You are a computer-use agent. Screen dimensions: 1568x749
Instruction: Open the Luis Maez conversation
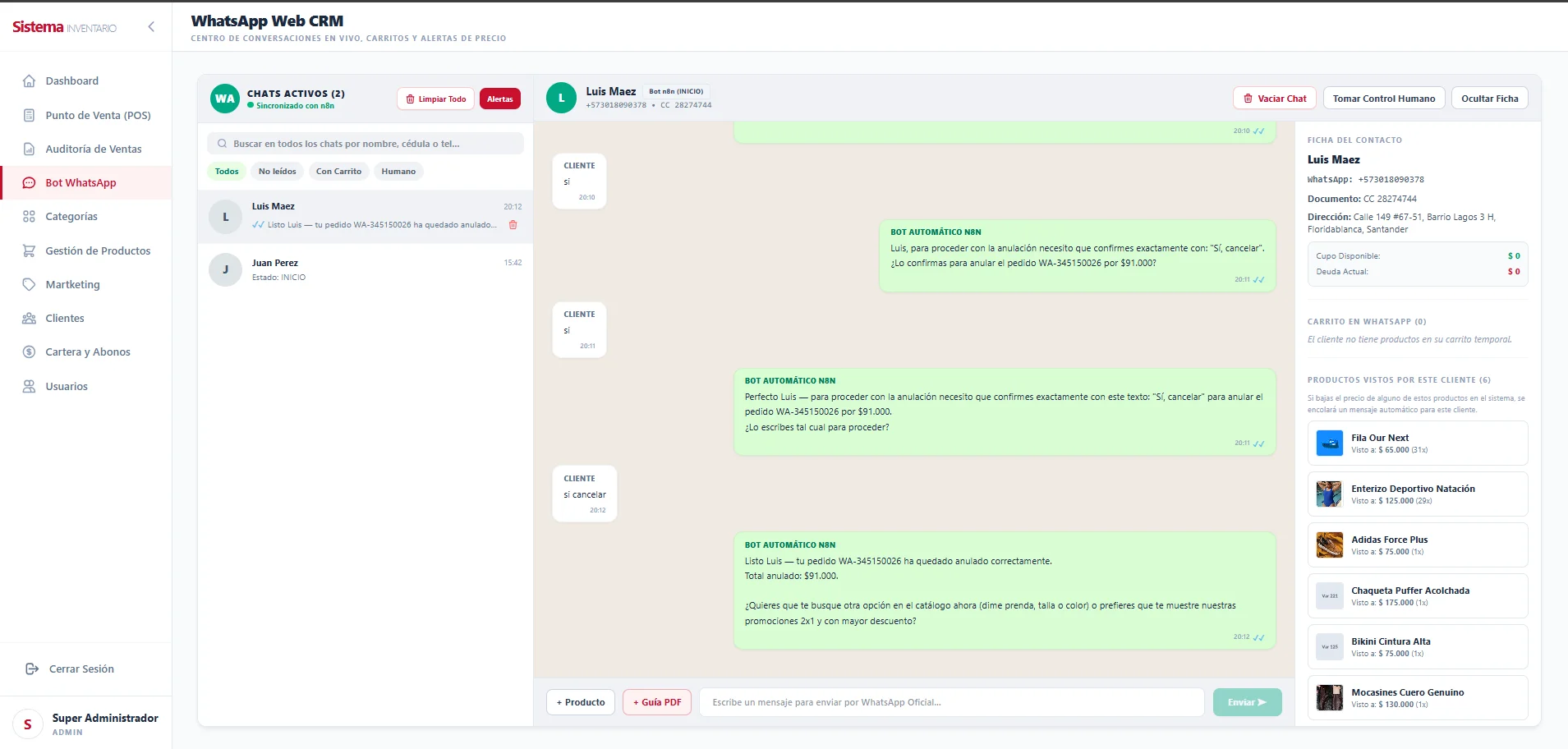click(x=366, y=217)
